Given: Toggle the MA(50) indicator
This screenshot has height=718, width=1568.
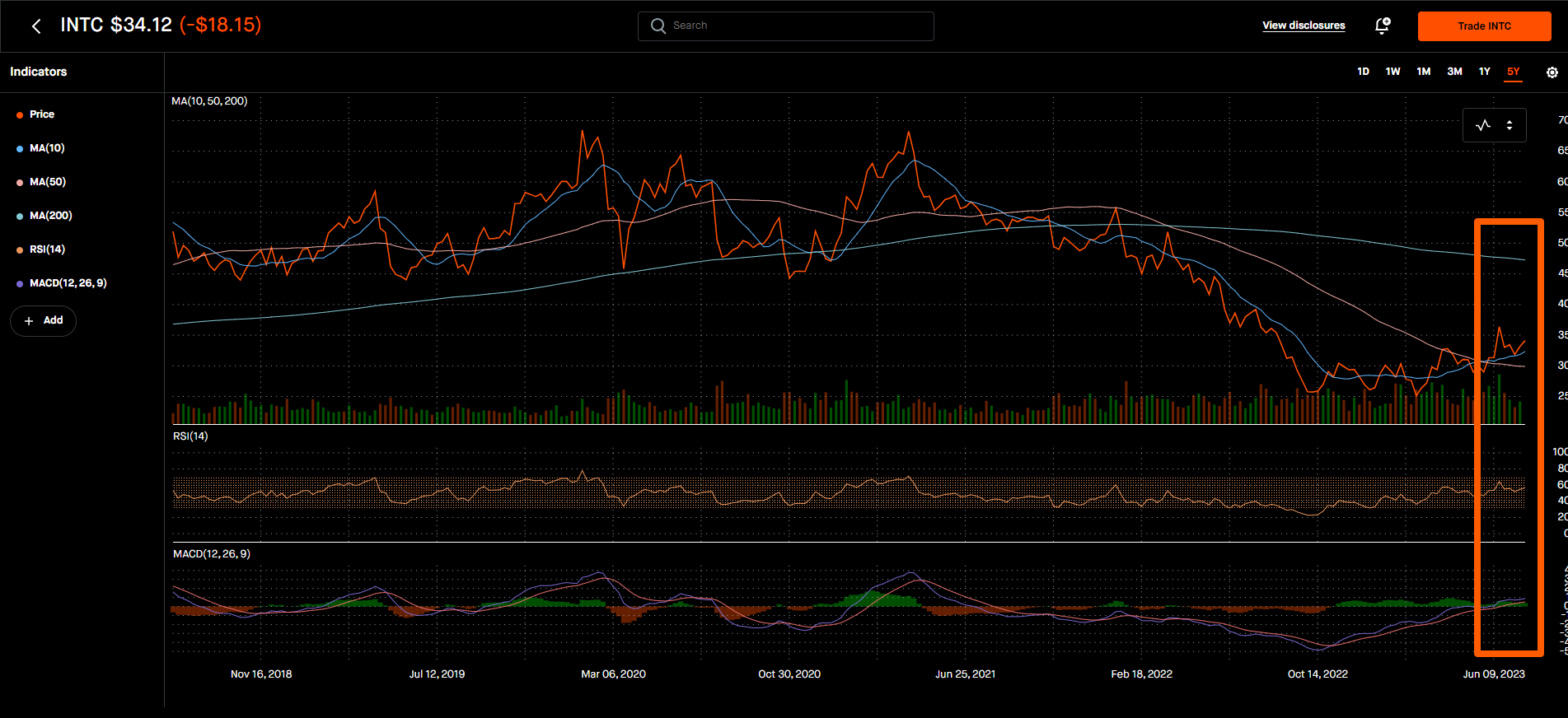Looking at the screenshot, I should (x=41, y=182).
